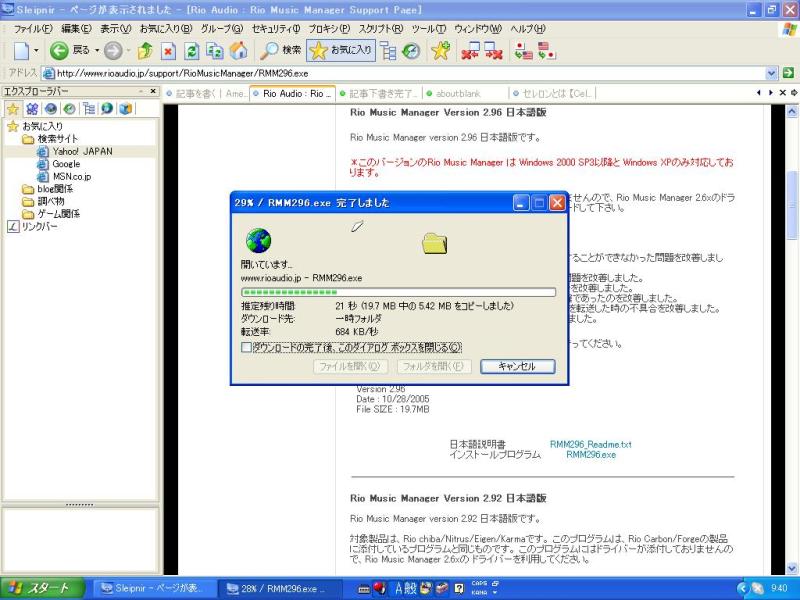Click the スタート button
The width and height of the screenshot is (800, 600).
[x=41, y=588]
